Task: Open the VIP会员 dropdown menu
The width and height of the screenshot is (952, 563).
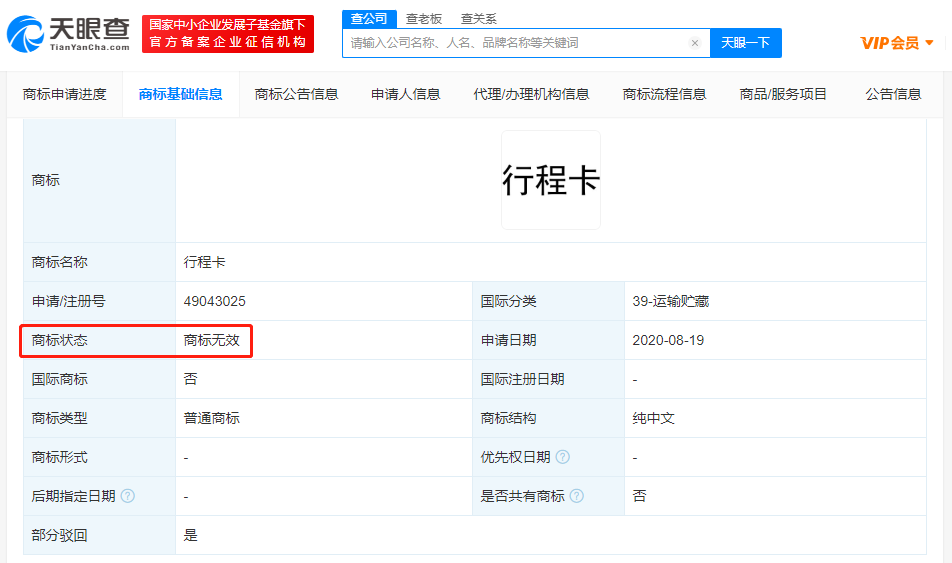Action: tap(897, 43)
